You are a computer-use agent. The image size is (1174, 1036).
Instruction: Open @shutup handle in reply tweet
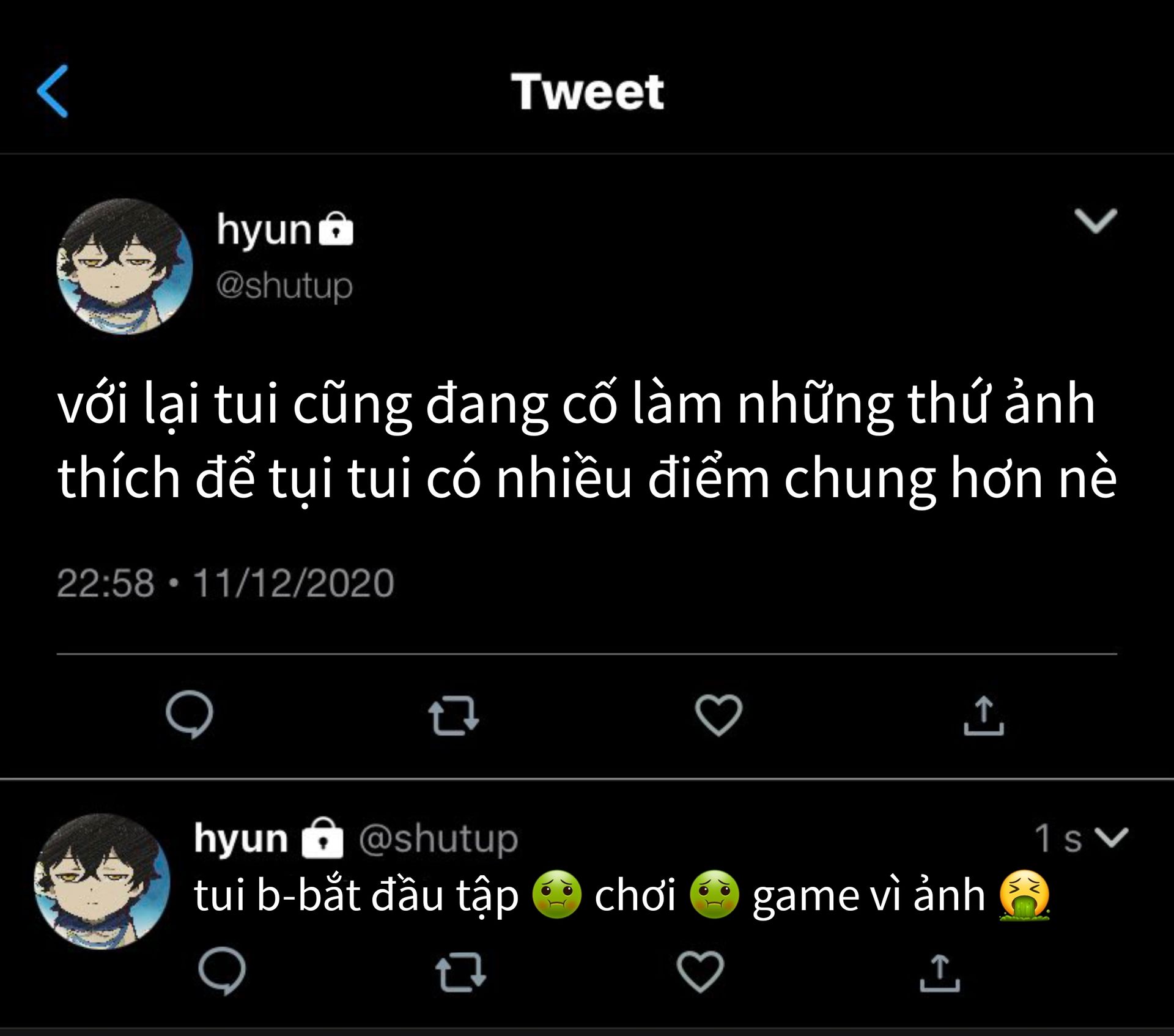point(438,838)
